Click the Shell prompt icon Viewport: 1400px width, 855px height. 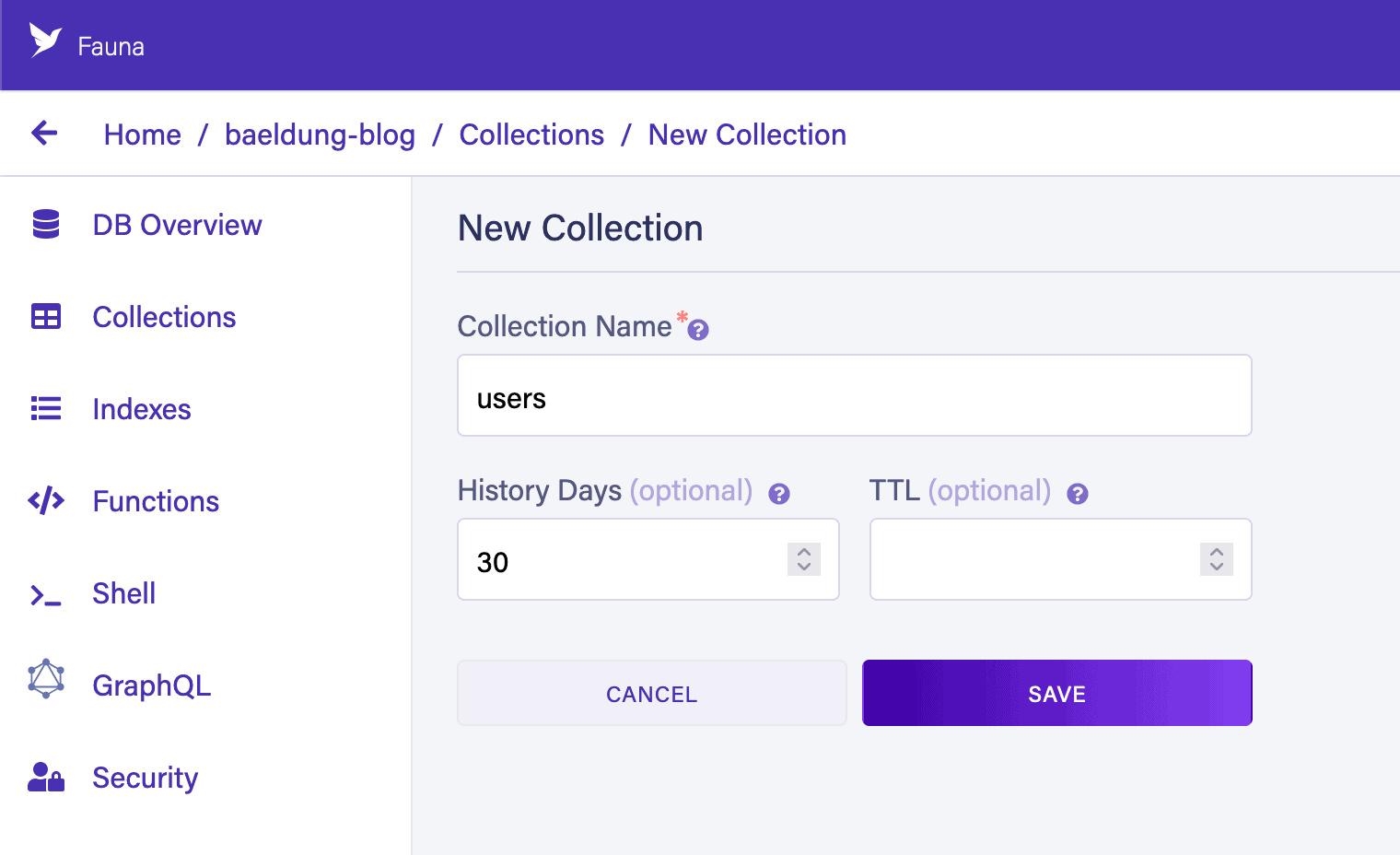[x=46, y=595]
